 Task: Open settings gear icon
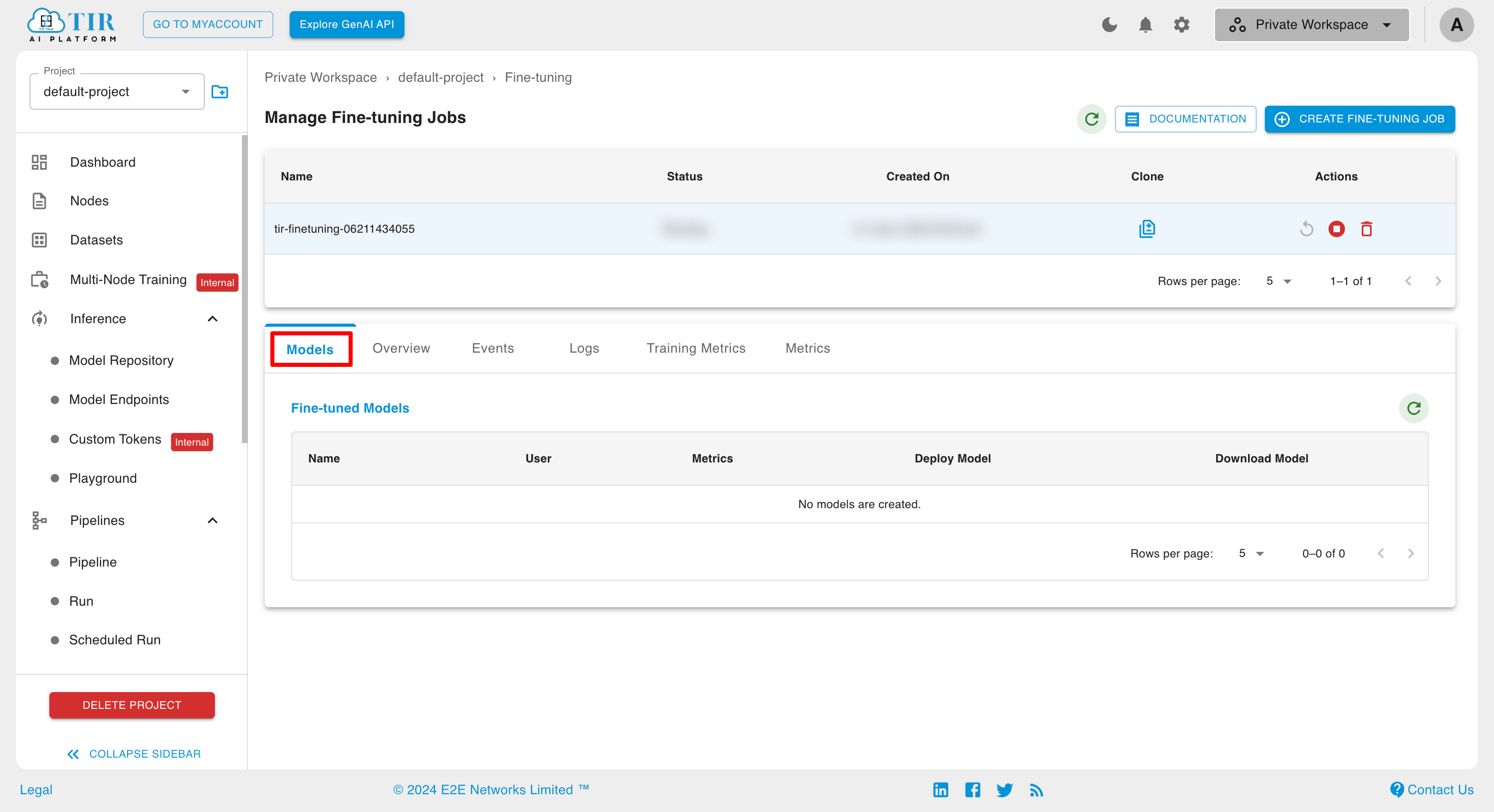tap(1181, 24)
